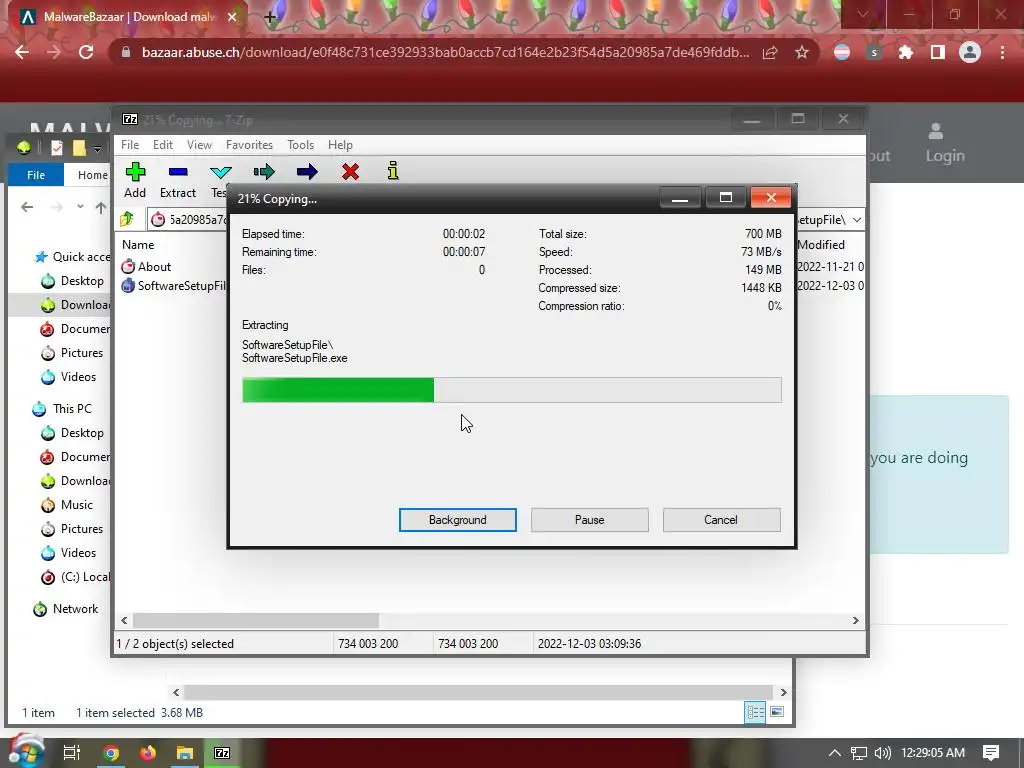Expand File Explorer recent locations chevron
Image resolution: width=1024 pixels, height=768 pixels.
(80, 206)
